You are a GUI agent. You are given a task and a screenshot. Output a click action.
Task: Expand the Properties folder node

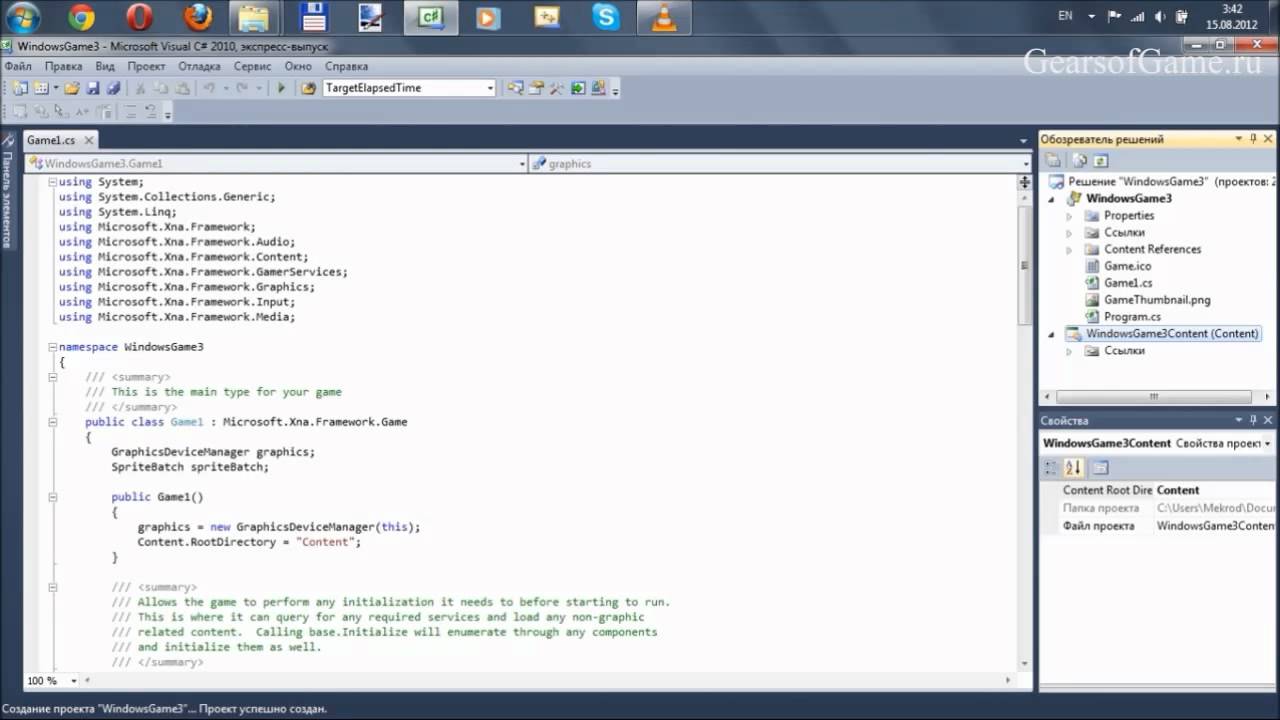point(1069,216)
